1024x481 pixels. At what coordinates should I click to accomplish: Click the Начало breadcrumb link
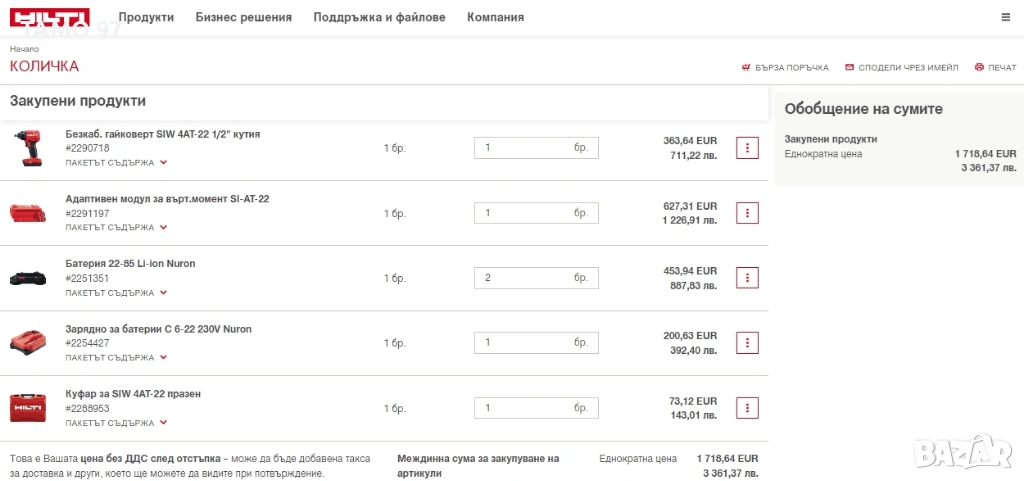pyautogui.click(x=24, y=48)
